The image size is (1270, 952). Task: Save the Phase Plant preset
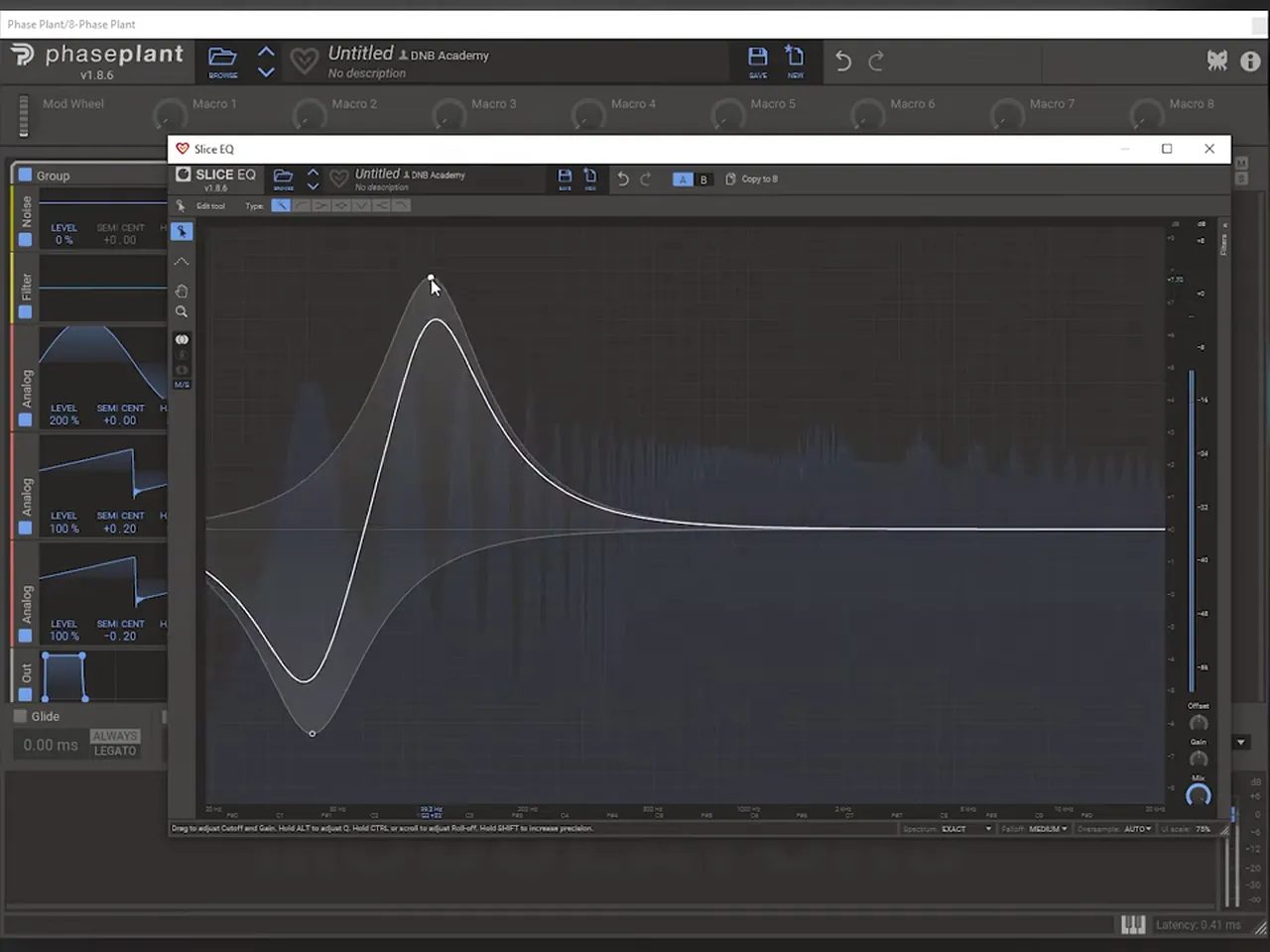point(757,59)
